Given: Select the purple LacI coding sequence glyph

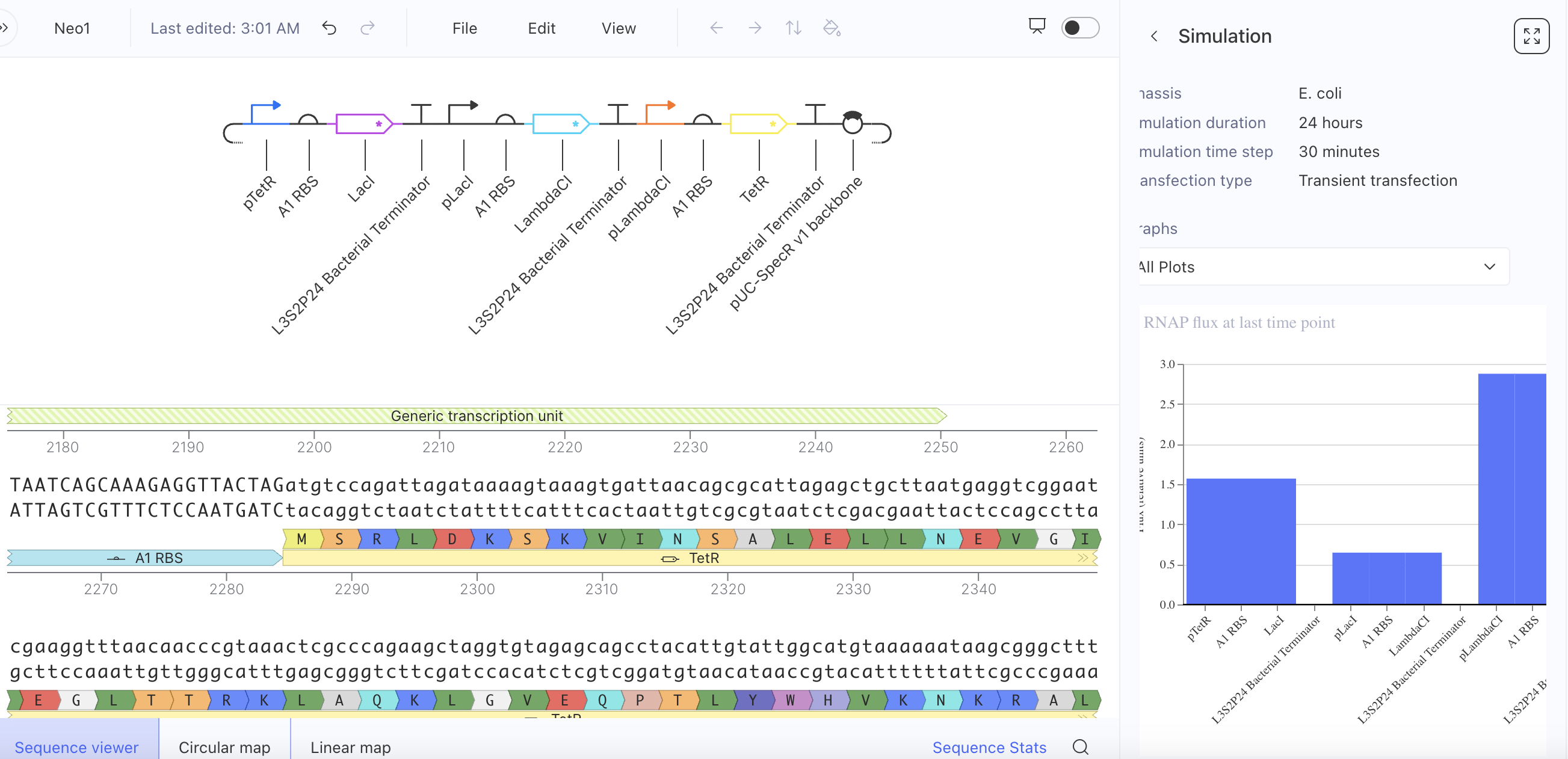Looking at the screenshot, I should 364,123.
